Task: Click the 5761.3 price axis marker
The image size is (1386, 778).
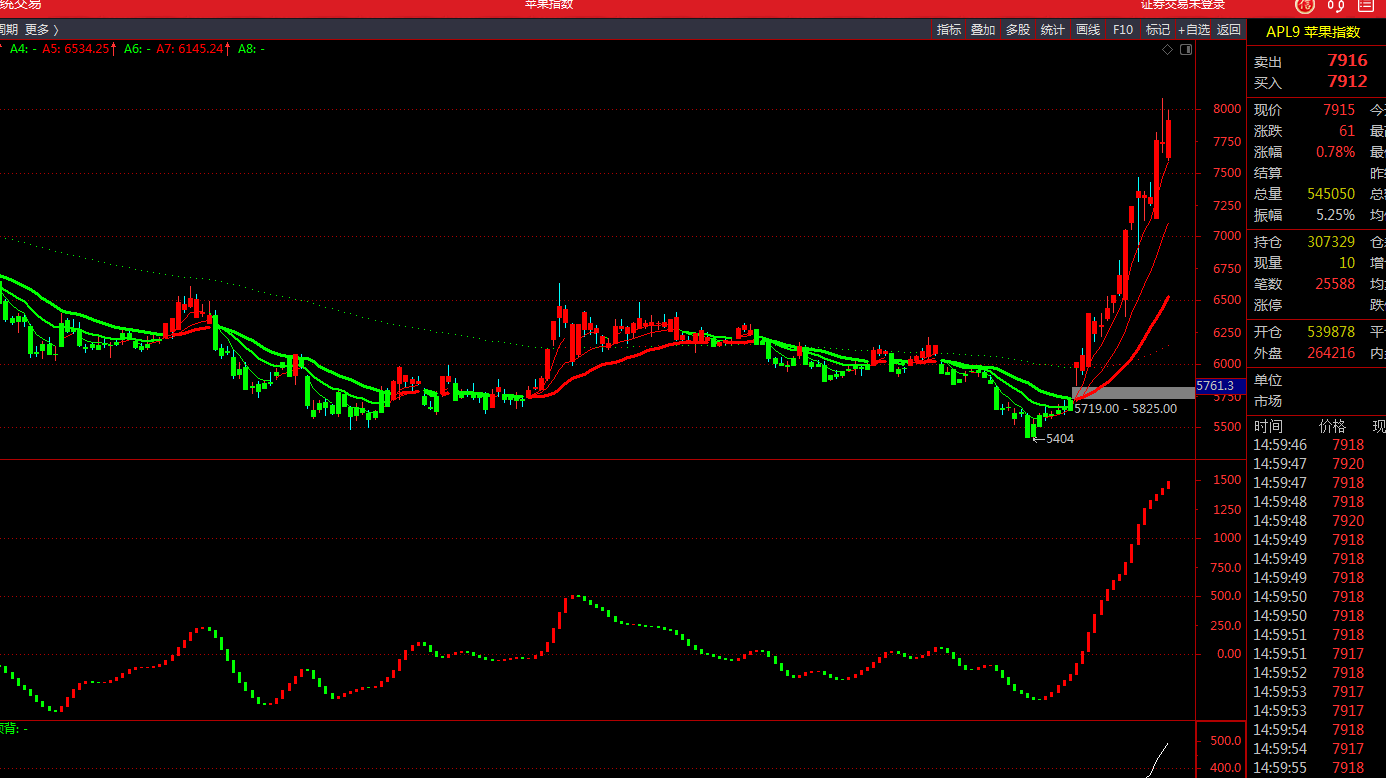Action: [x=1220, y=386]
